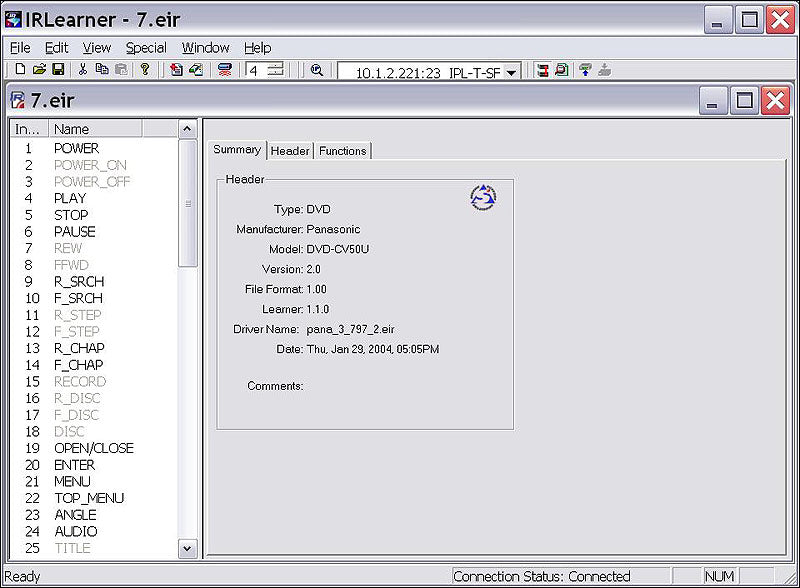The width and height of the screenshot is (800, 588).
Task: Click the magnifier document icon near toolbar end
Action: point(562,70)
